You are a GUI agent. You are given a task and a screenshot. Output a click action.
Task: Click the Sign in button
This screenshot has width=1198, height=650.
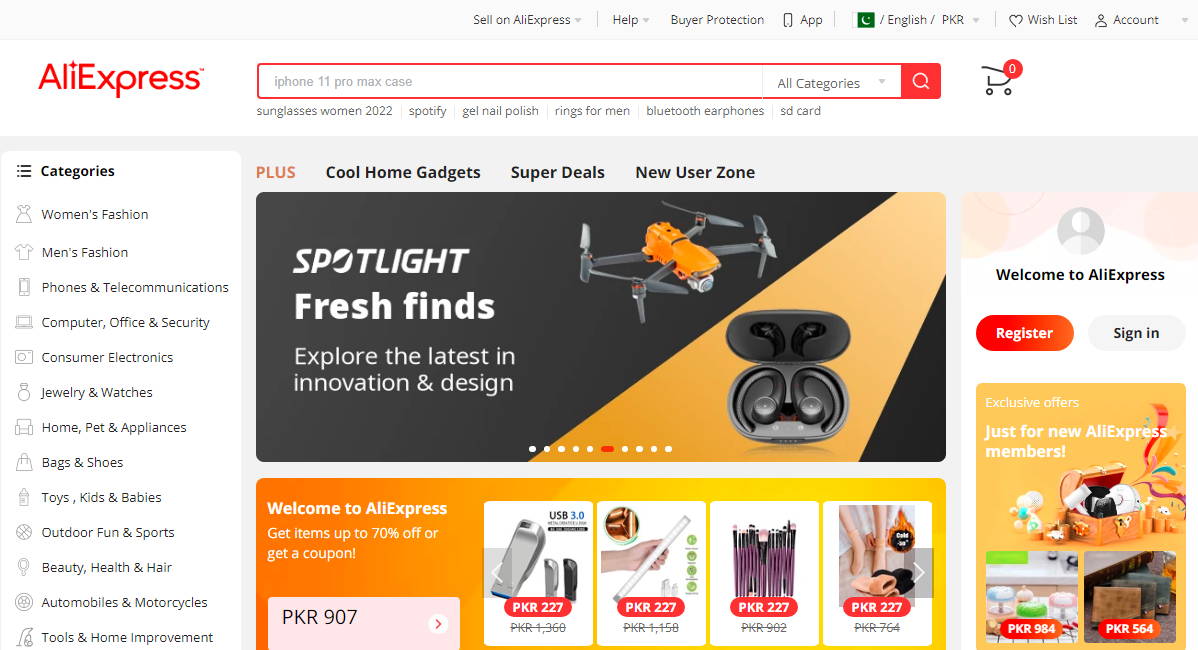tap(1136, 333)
